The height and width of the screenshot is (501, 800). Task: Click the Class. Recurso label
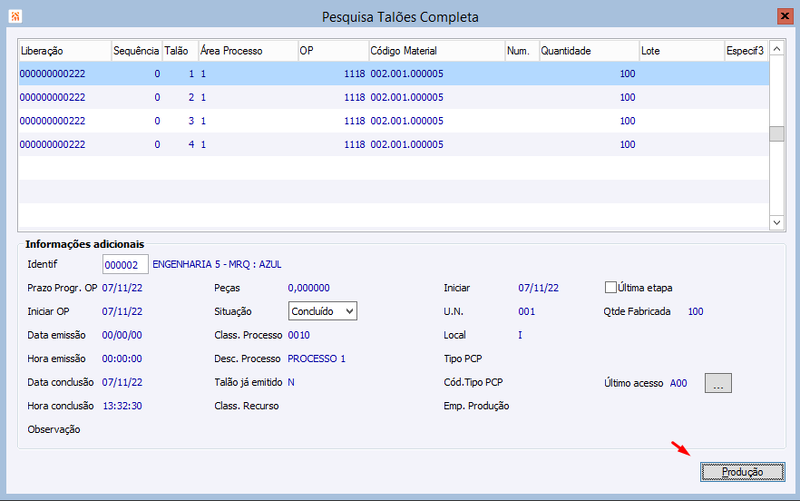246,406
